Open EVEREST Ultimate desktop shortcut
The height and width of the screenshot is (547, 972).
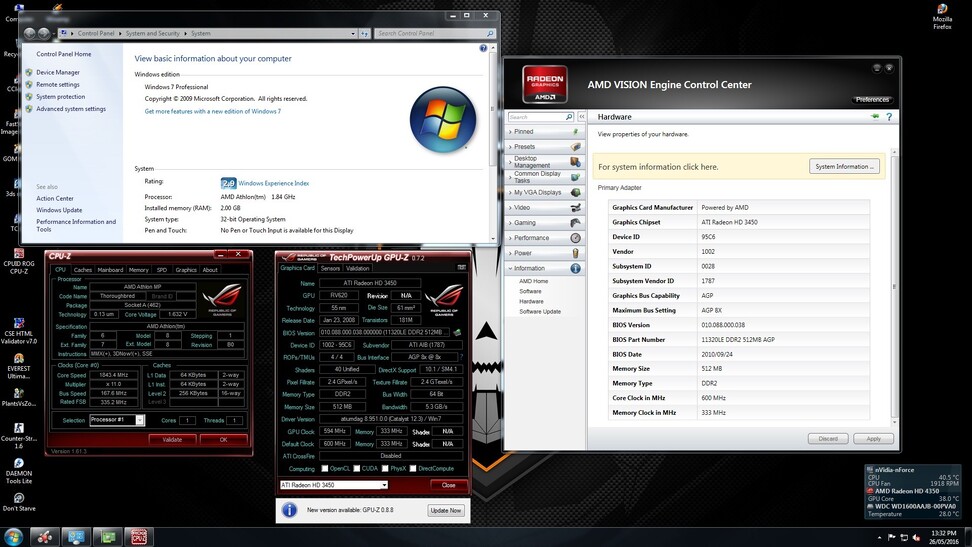(x=19, y=366)
